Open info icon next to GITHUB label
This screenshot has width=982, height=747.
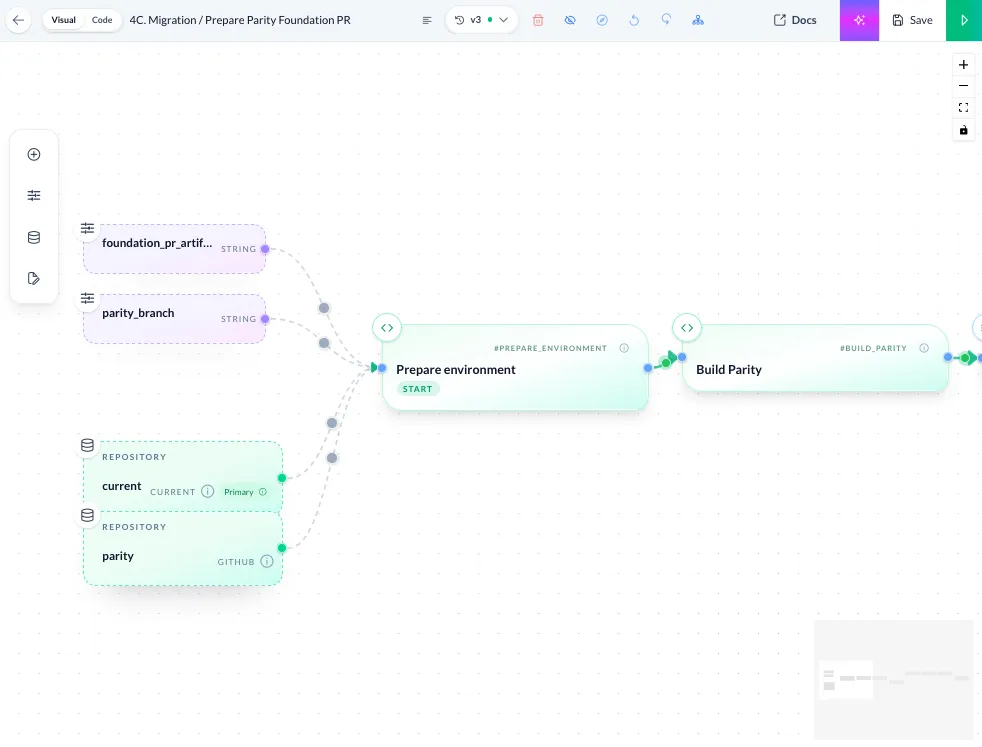(x=267, y=562)
